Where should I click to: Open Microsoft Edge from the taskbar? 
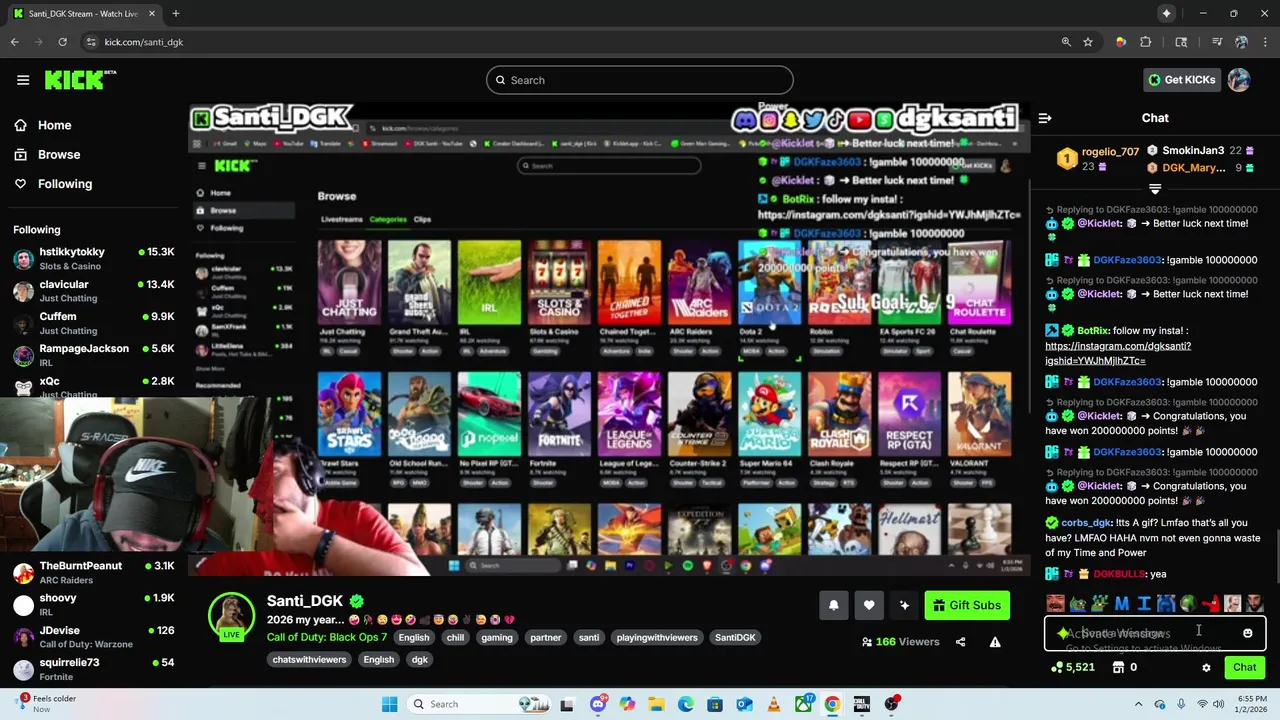click(x=686, y=704)
